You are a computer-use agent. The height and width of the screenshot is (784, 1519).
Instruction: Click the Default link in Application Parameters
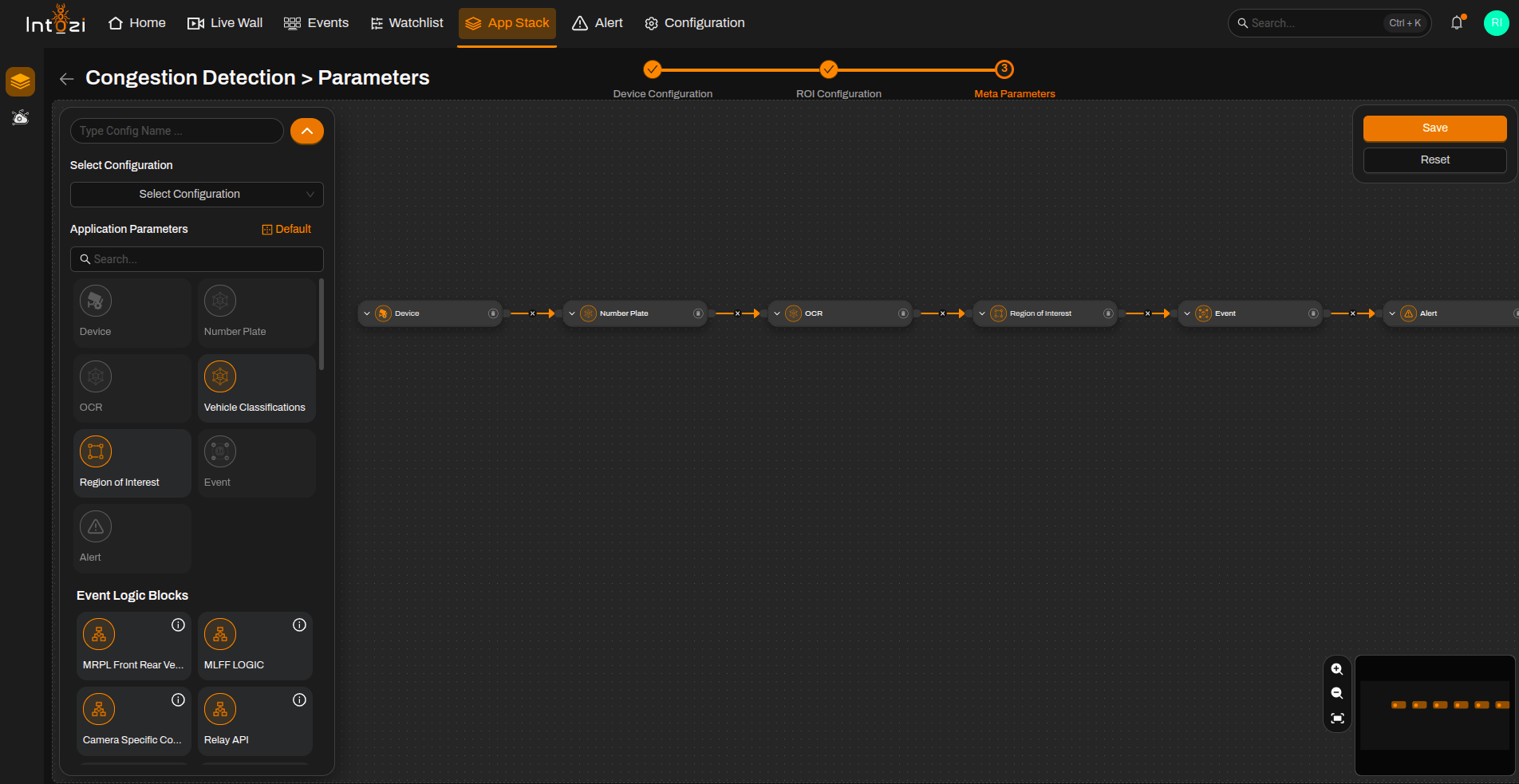[x=286, y=229]
